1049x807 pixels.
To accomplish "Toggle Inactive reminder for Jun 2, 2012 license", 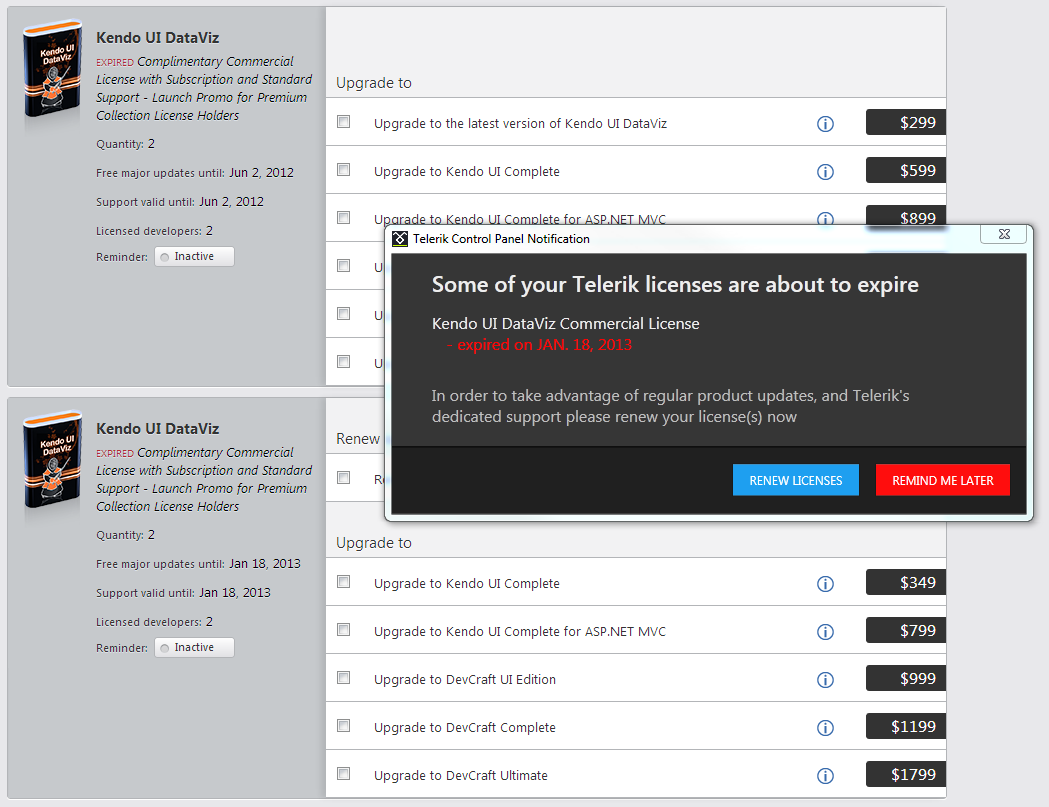I will (x=194, y=257).
